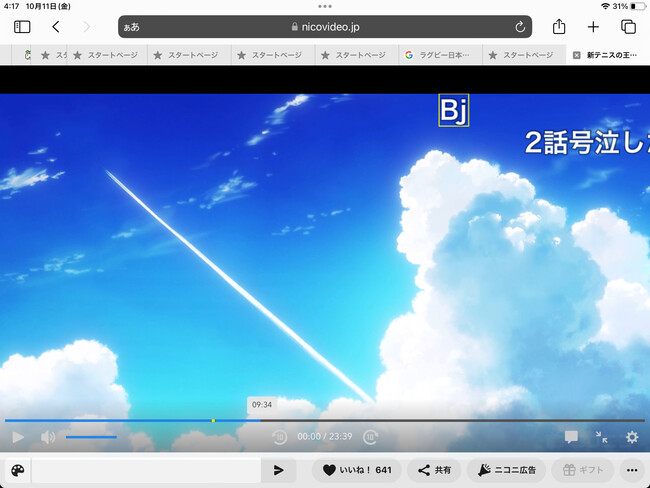
Task: Switch to the ラグビー日本 Google tab
Action: pyautogui.click(x=438, y=55)
